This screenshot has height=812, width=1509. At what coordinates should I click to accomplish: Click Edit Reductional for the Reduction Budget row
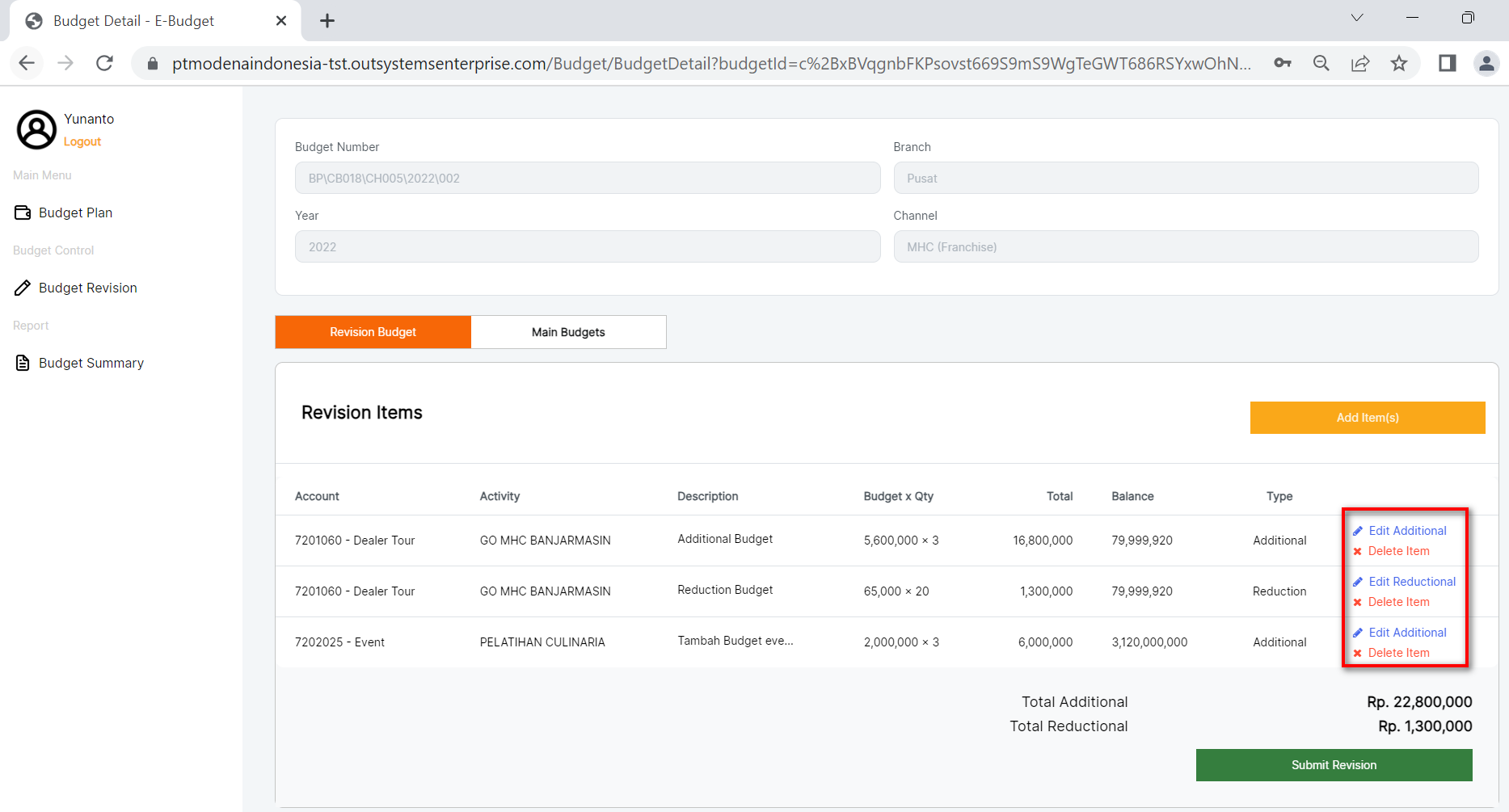click(x=1411, y=582)
